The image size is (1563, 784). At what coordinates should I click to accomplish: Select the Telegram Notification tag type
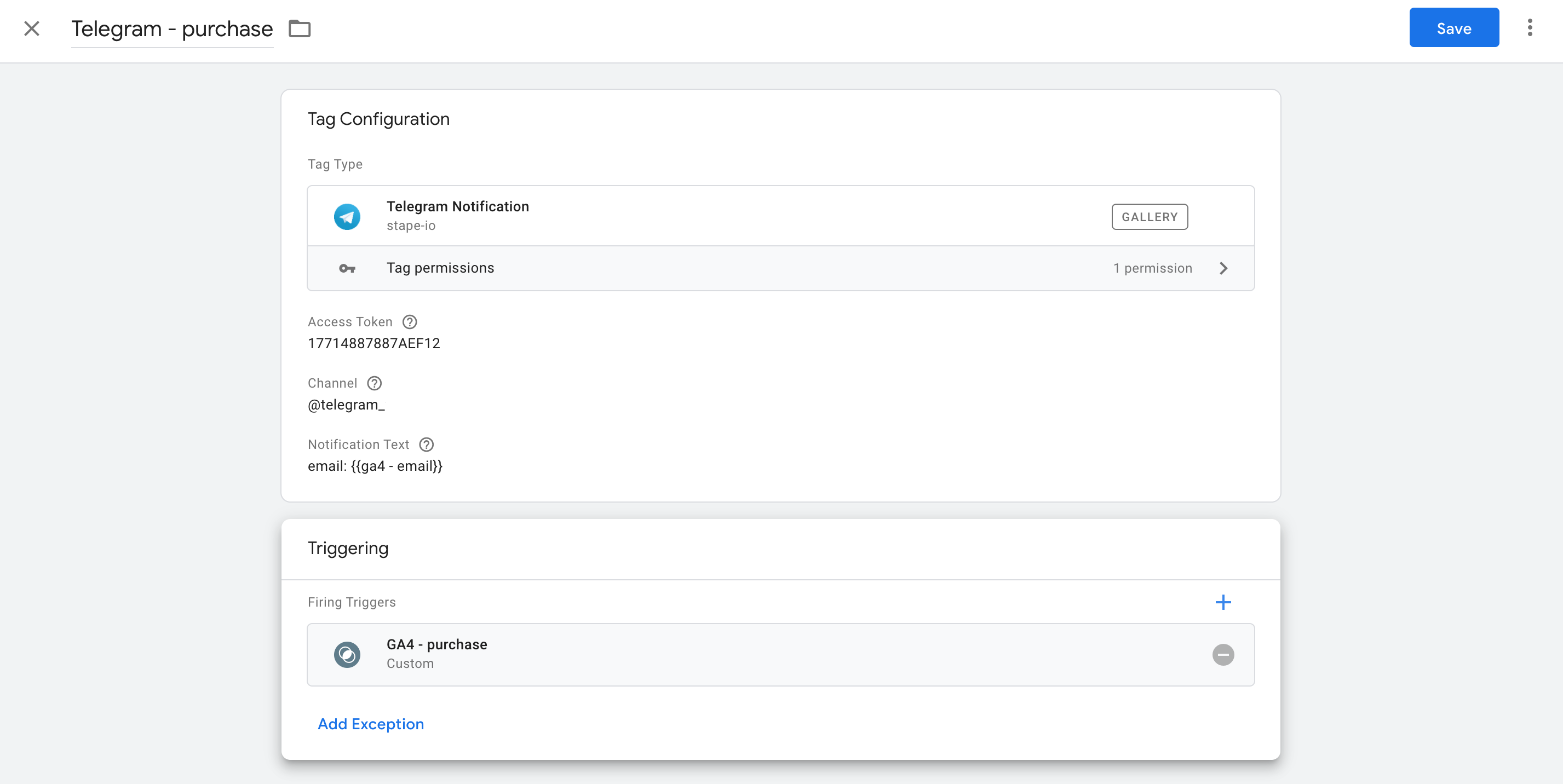(780, 216)
